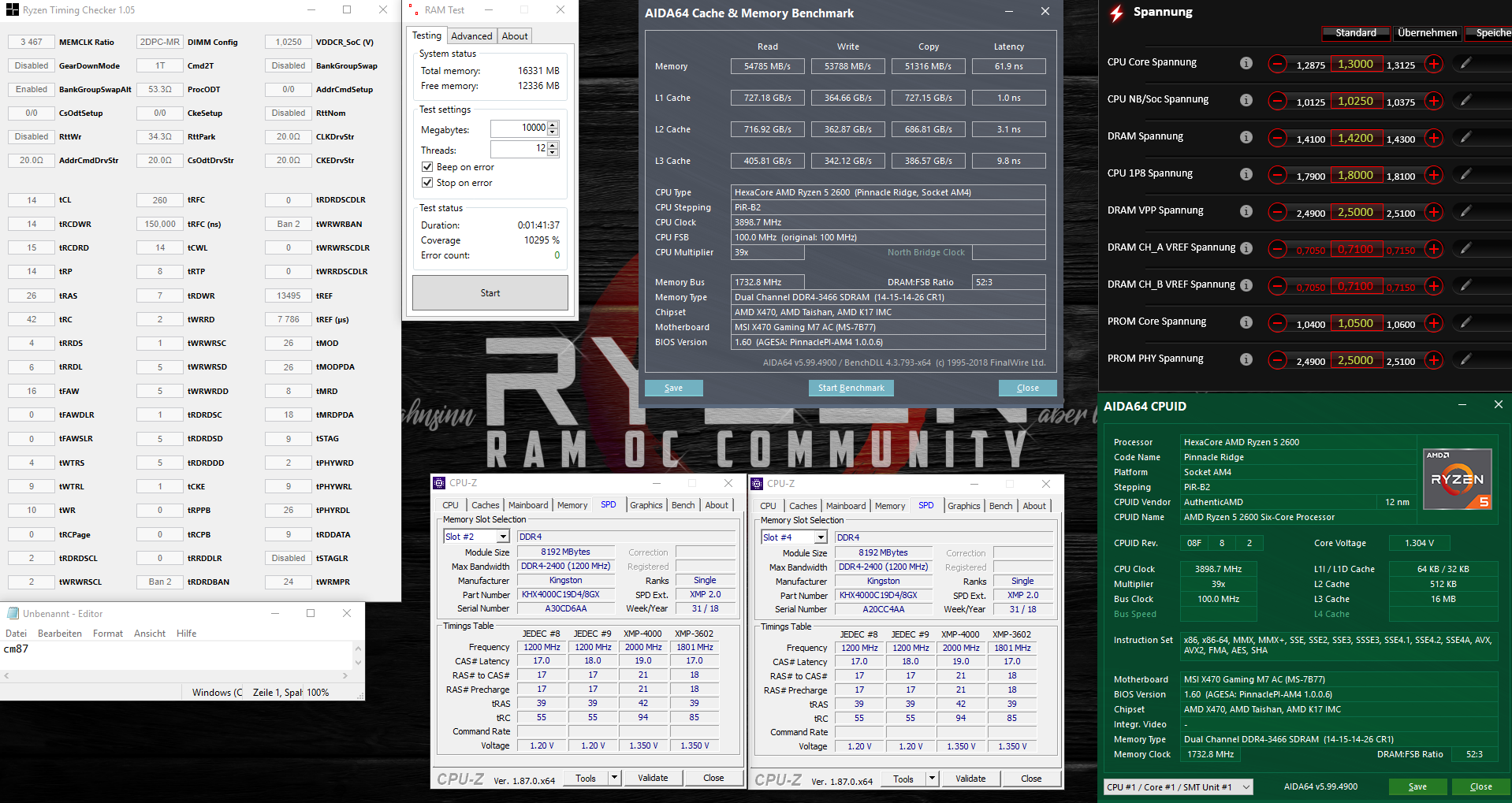Click the lightning bolt icon in the Spannung header
The image size is (1512, 803).
(1115, 12)
